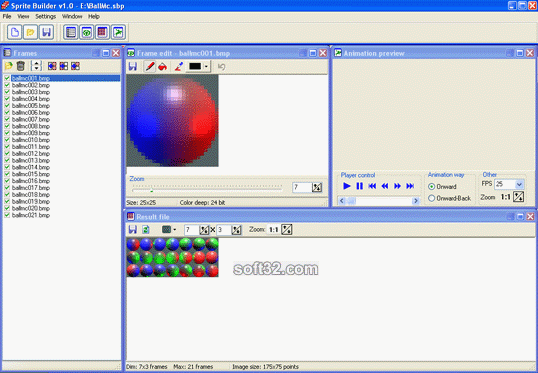Click the Frame edit zoom spinner button
Screen dimensions: 538x373
(317, 187)
